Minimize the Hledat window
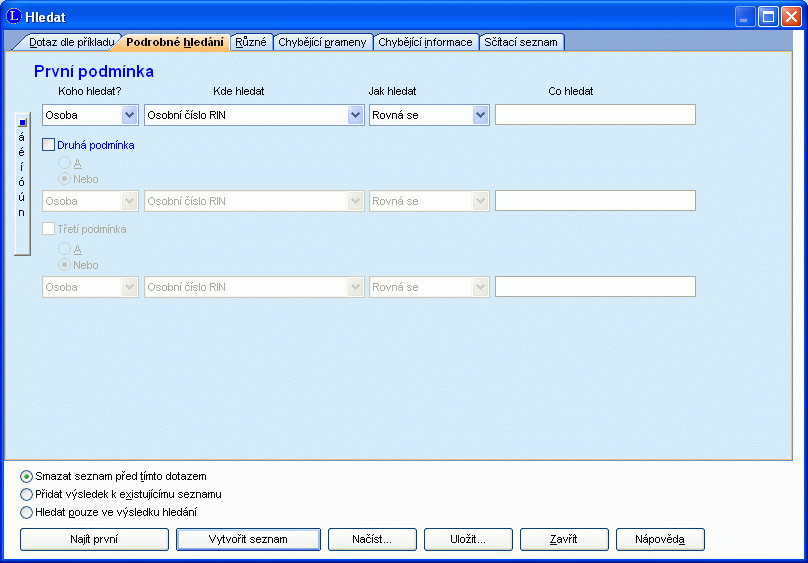 point(744,17)
